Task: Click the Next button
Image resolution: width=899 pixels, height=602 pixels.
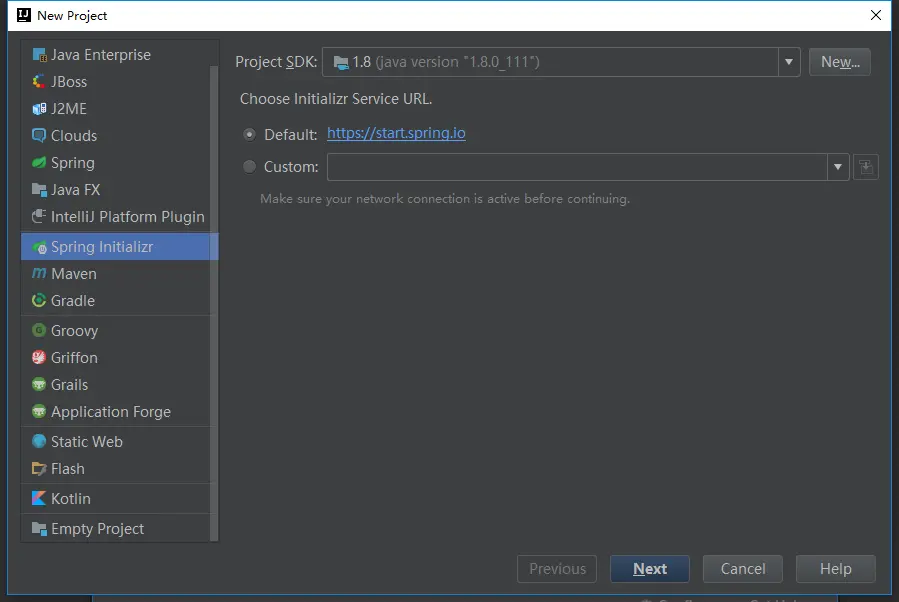Action: 650,569
